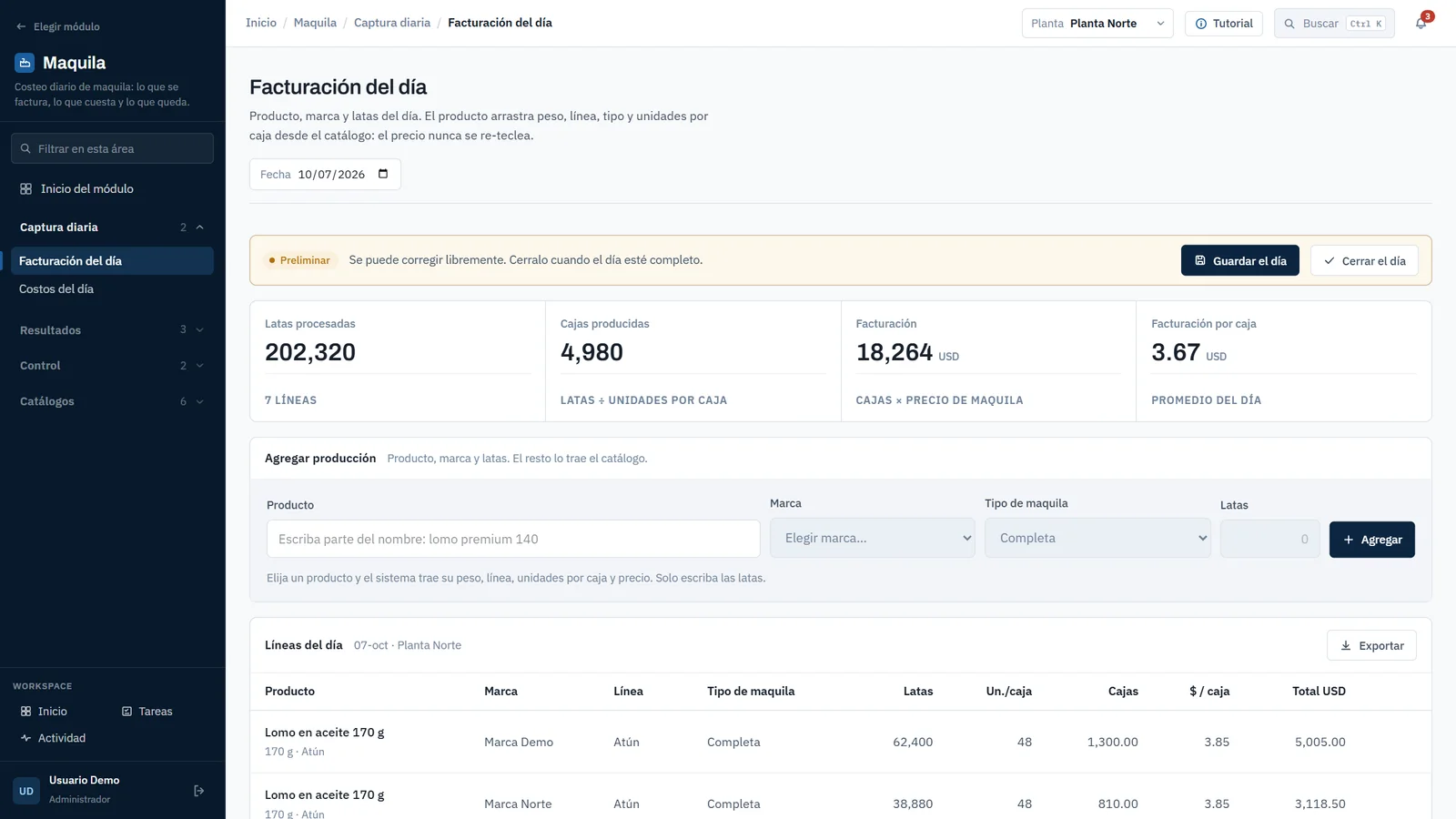Open the Elegir marca dropdown
Viewport: 1456px width, 819px height.
[x=873, y=538]
